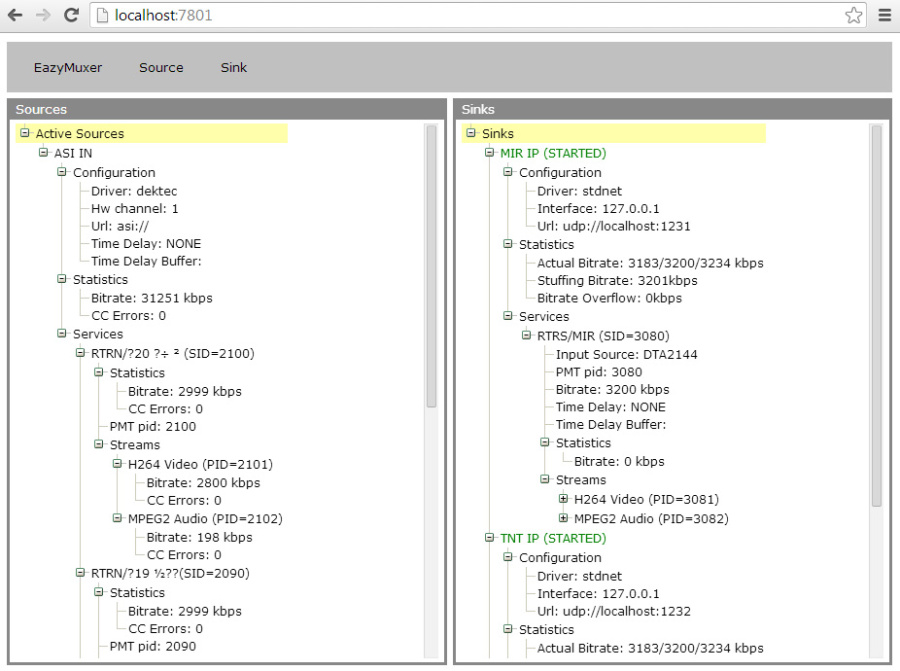Click the Sinks panel scrollbar thumb
Viewport: 900px width, 671px height.
[876, 316]
